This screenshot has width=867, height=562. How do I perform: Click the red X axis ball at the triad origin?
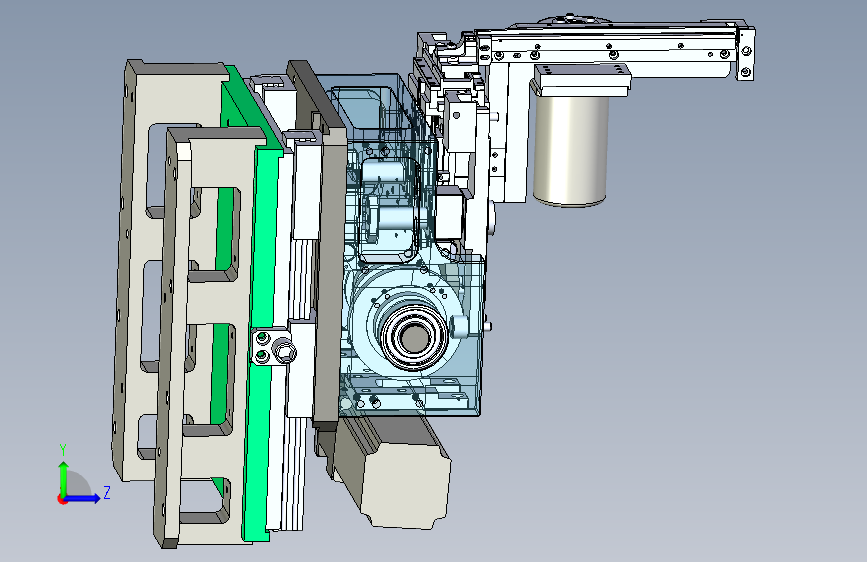tap(61, 499)
